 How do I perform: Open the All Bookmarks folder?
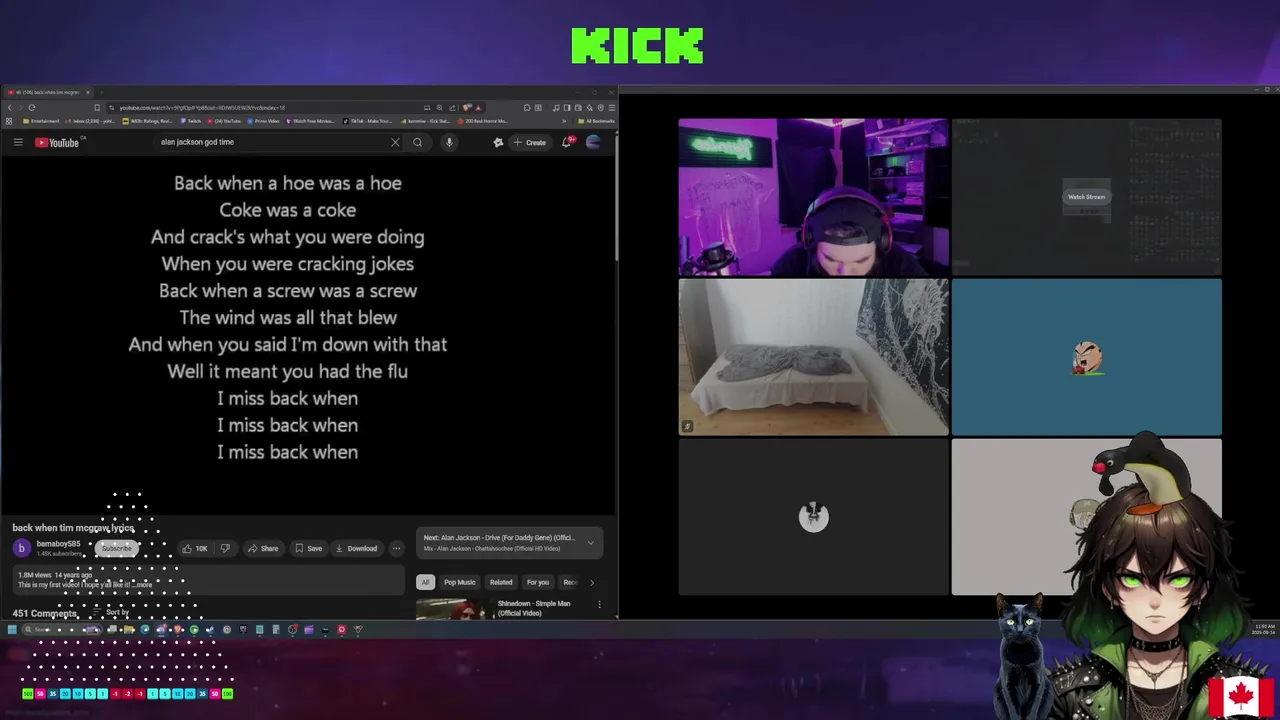[x=596, y=121]
